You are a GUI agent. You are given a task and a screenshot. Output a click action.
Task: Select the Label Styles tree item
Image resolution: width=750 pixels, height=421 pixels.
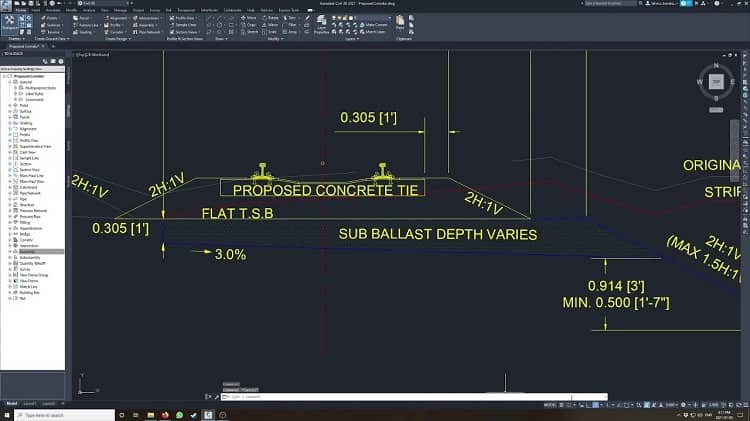click(34, 94)
